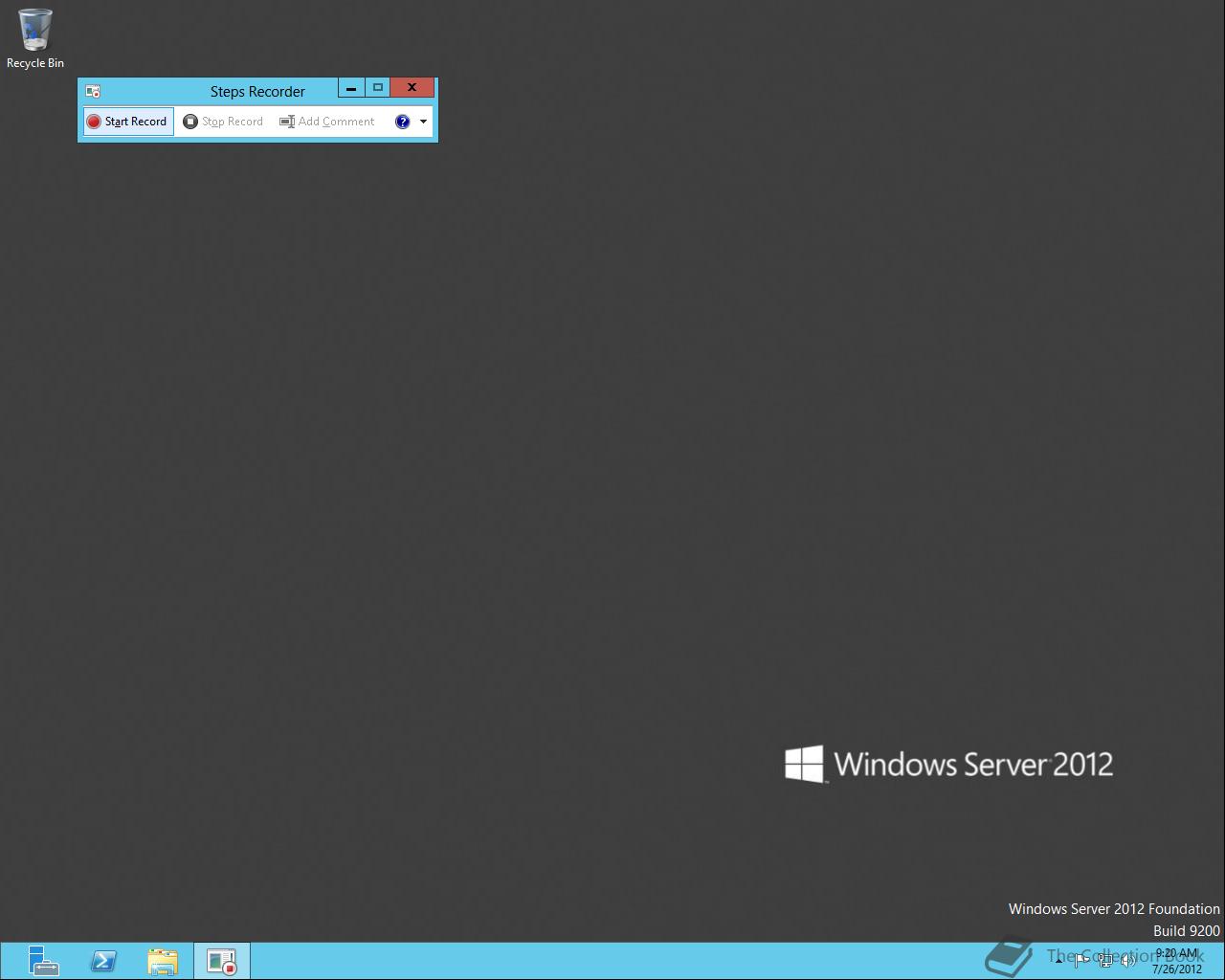This screenshot has height=980, width=1225.
Task: Show hidden tray icons arrow
Action: tap(1058, 961)
